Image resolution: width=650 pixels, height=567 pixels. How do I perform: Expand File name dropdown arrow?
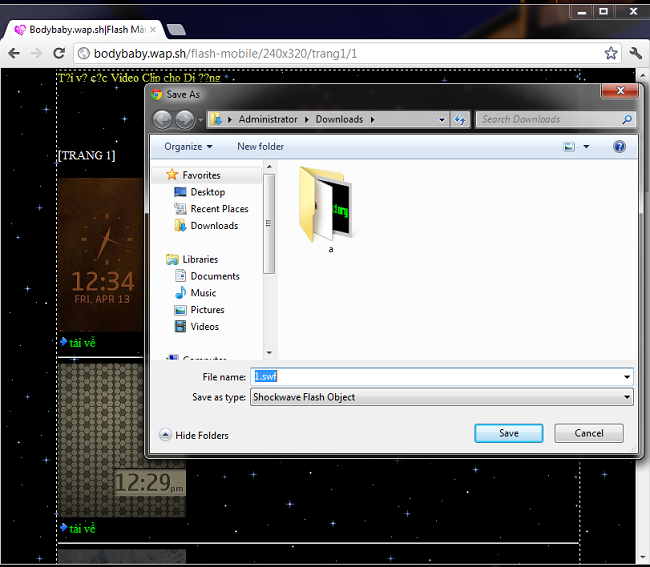(627, 377)
